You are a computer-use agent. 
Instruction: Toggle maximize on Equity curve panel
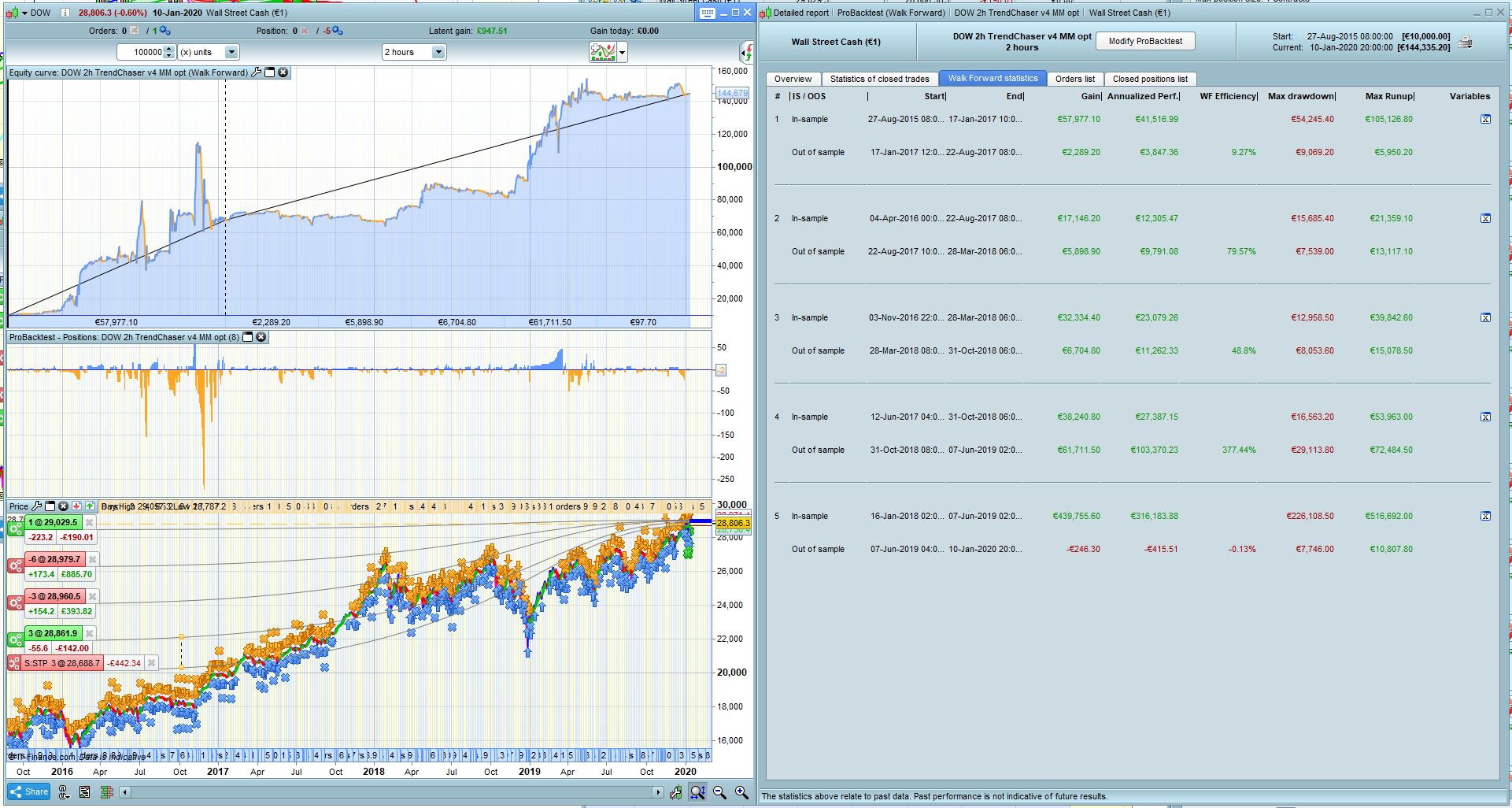(x=269, y=72)
